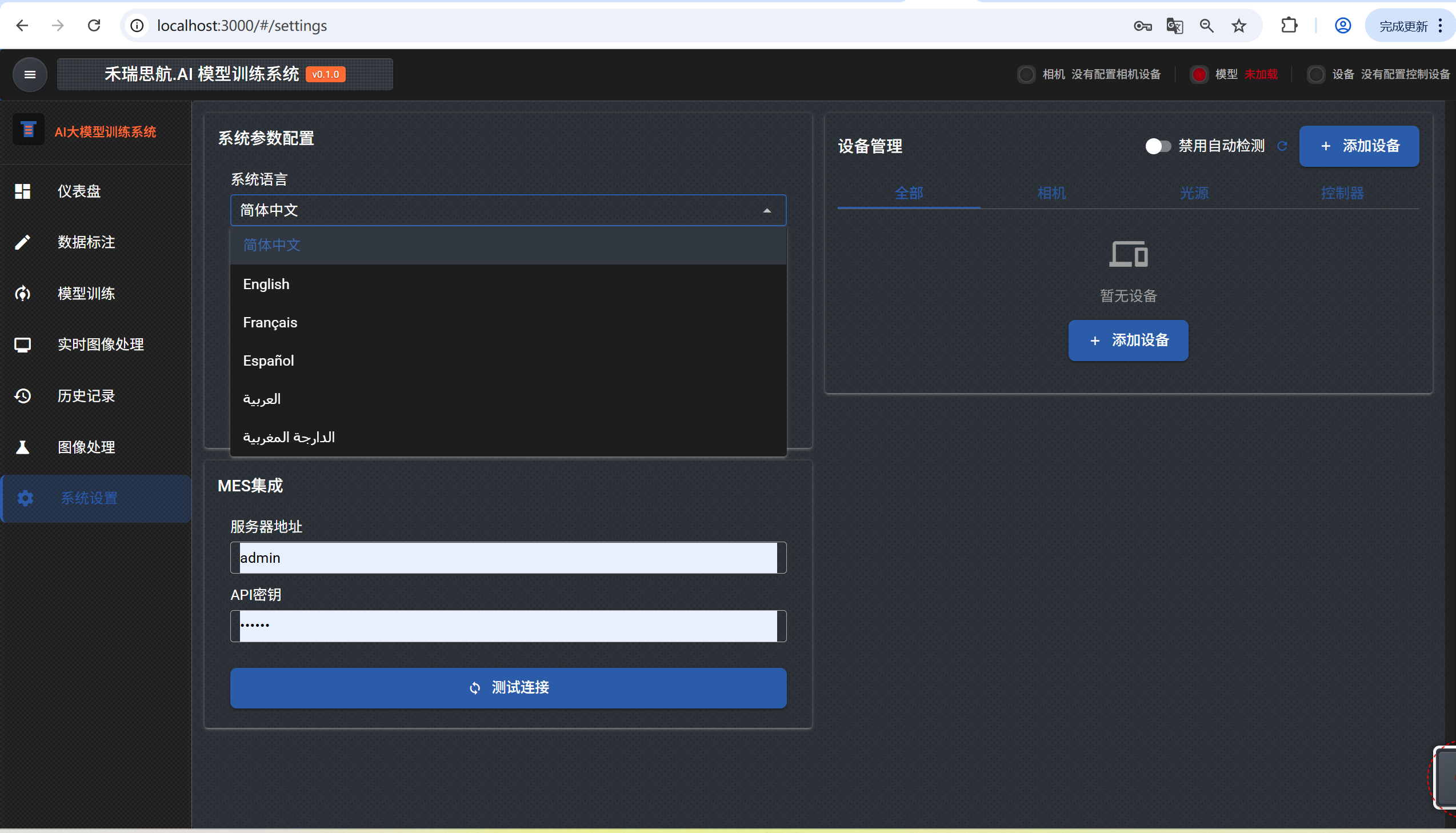The height and width of the screenshot is (833, 1456).
Task: Click the monitor icon for 实时图像处理
Action: 23,345
